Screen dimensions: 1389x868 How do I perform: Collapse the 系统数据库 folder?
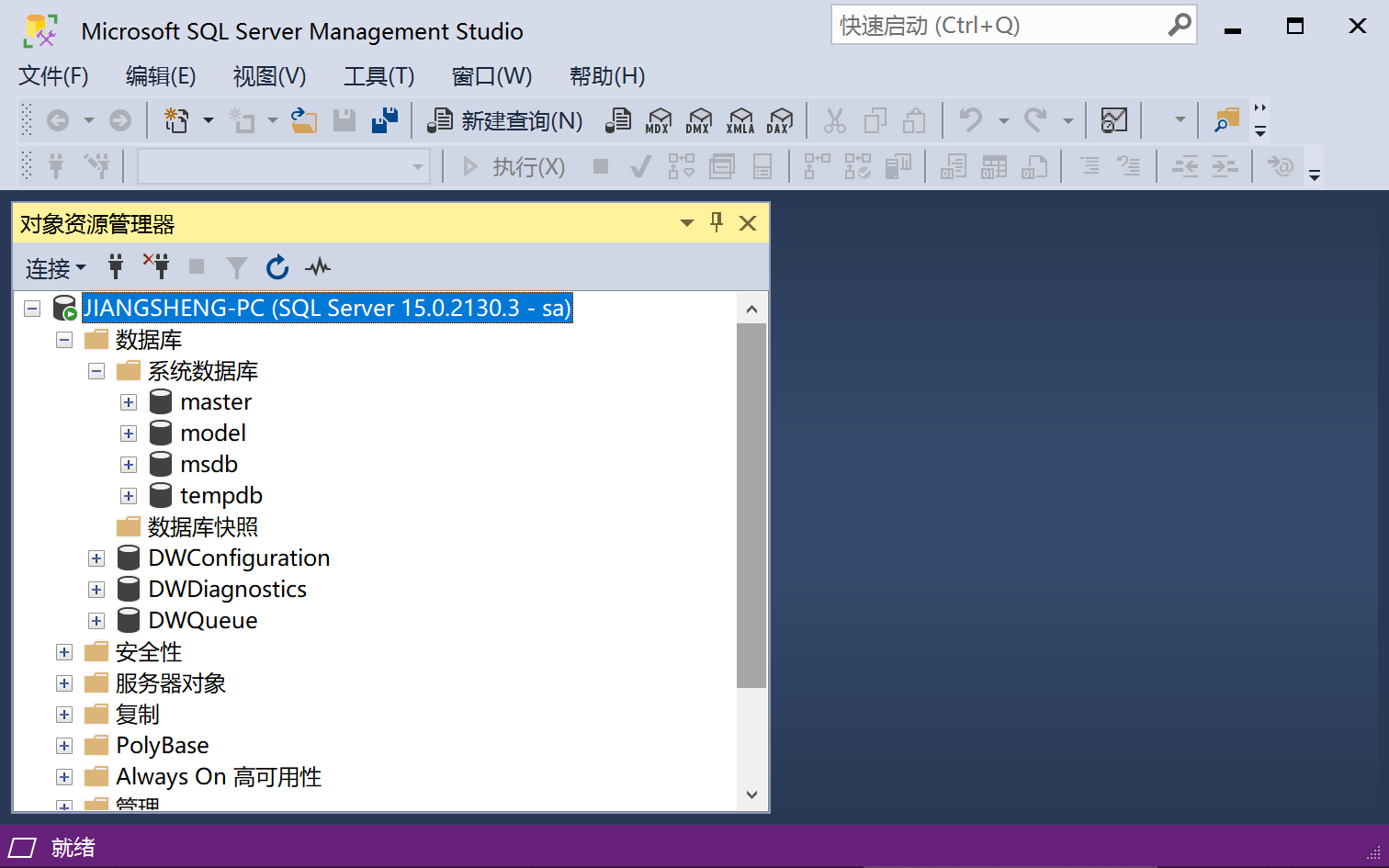pyautogui.click(x=96, y=371)
